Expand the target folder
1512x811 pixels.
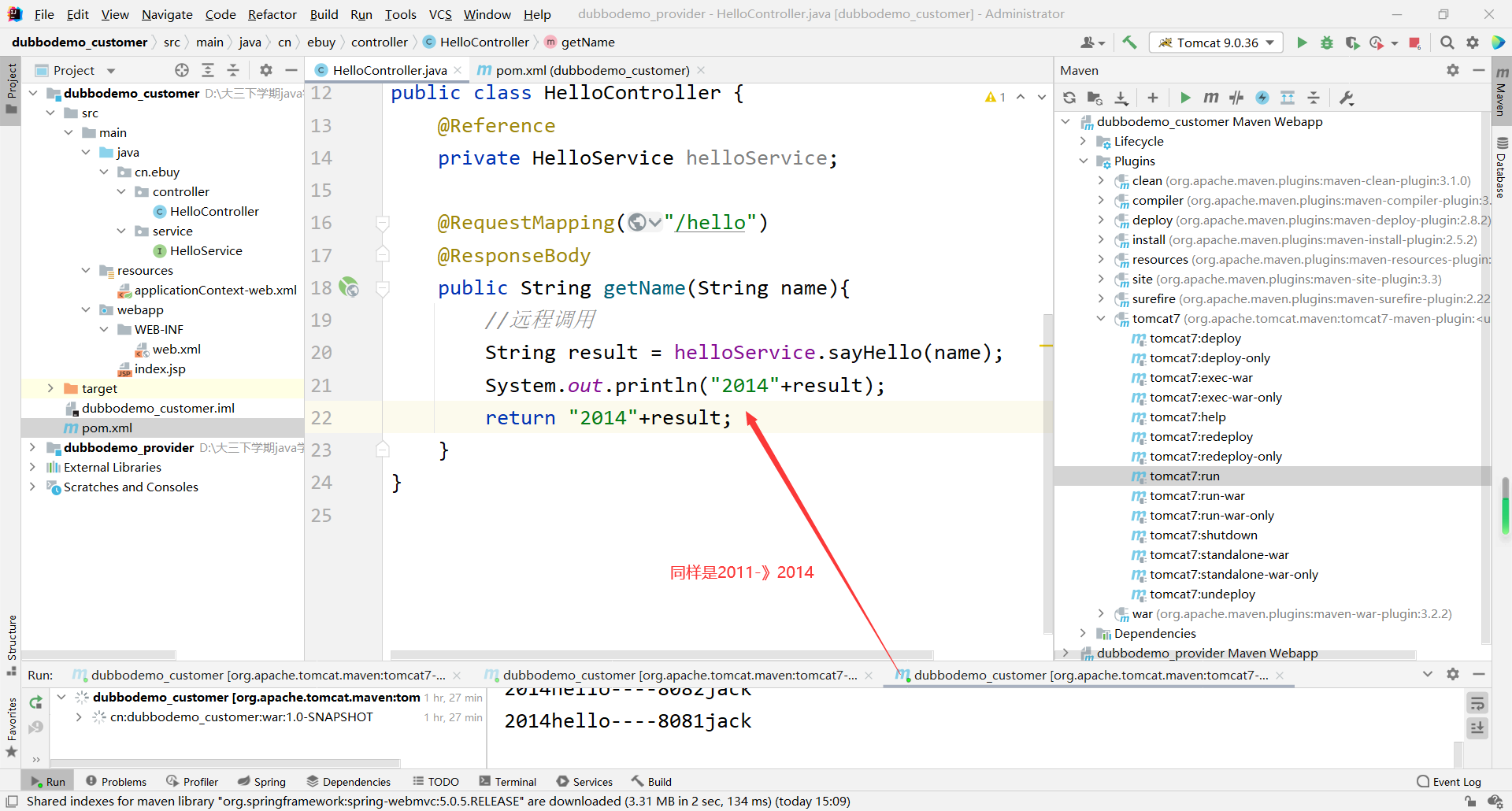[50, 388]
